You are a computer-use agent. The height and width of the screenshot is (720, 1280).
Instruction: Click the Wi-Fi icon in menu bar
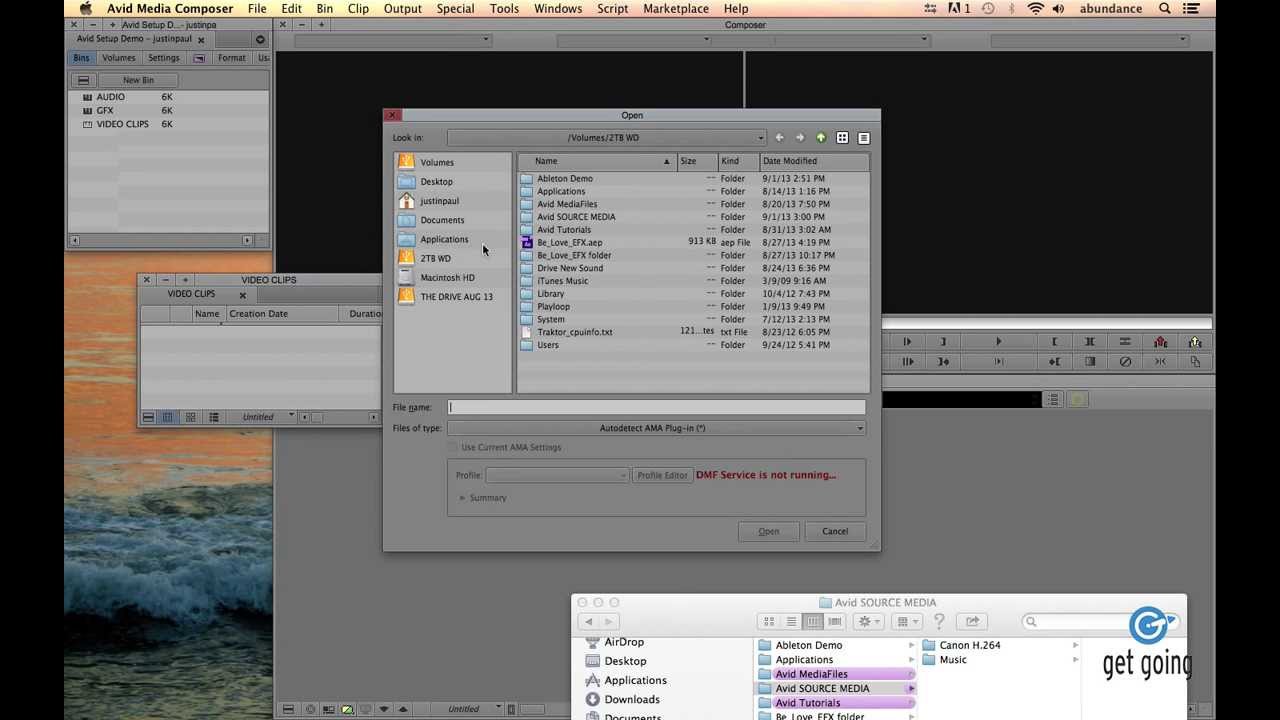pyautogui.click(x=1035, y=9)
